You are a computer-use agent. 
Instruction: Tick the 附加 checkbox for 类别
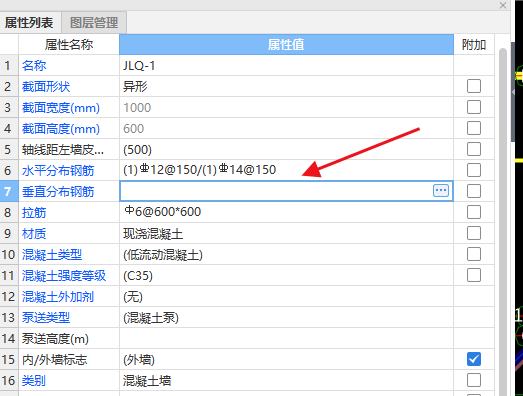(474, 380)
